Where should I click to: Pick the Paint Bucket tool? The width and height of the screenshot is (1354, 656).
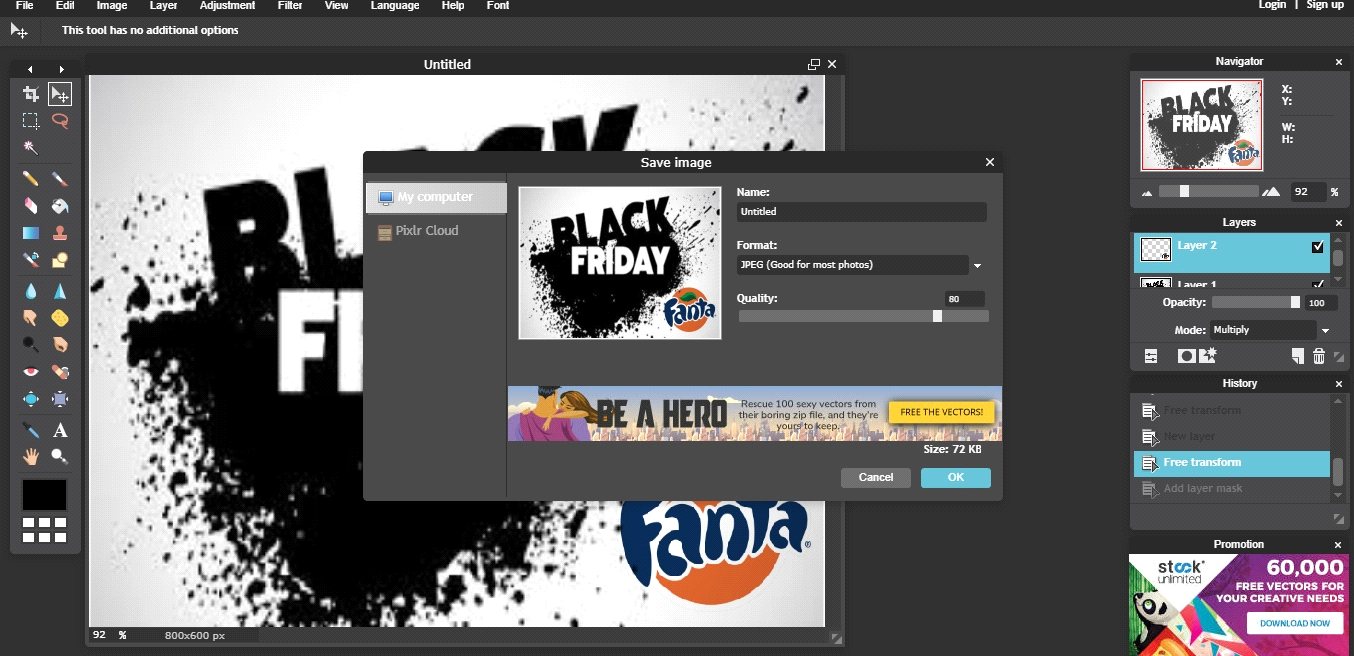pyautogui.click(x=60, y=206)
